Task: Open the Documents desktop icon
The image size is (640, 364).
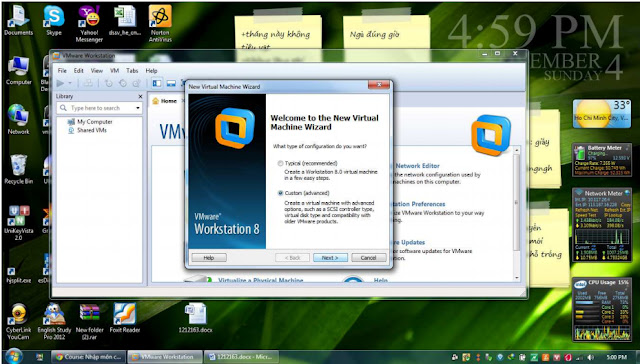Action: 18,21
